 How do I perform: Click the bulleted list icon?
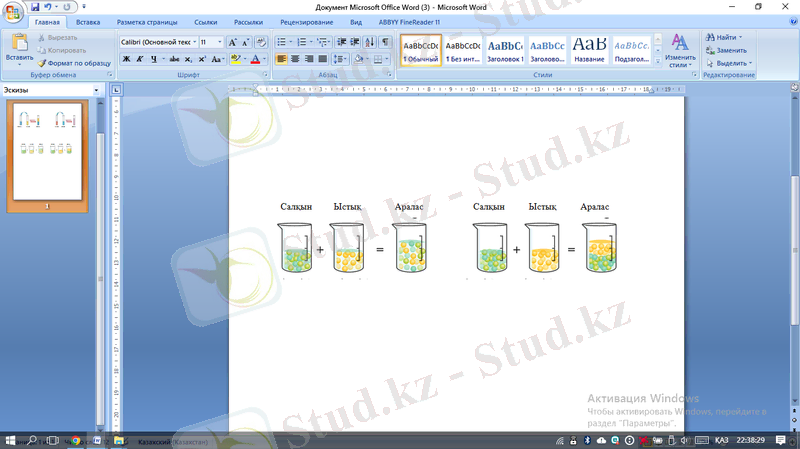tap(282, 43)
